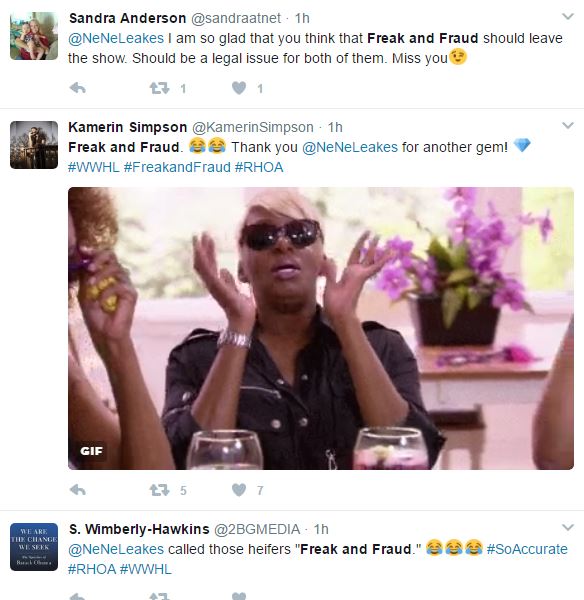This screenshot has width=584, height=600.
Task: Retweet Kamerin Simpson's GIF tweet
Action: click(x=159, y=490)
